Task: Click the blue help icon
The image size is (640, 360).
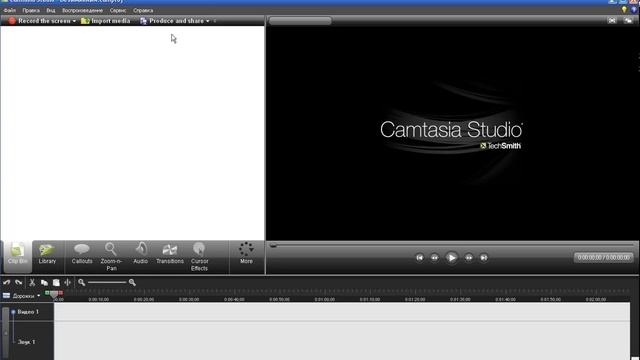Action: pos(634,10)
